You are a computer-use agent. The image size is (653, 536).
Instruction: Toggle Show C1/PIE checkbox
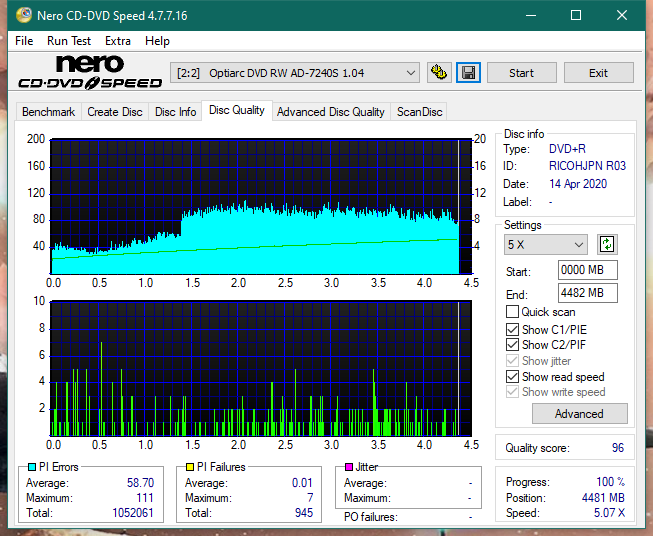tap(512, 329)
